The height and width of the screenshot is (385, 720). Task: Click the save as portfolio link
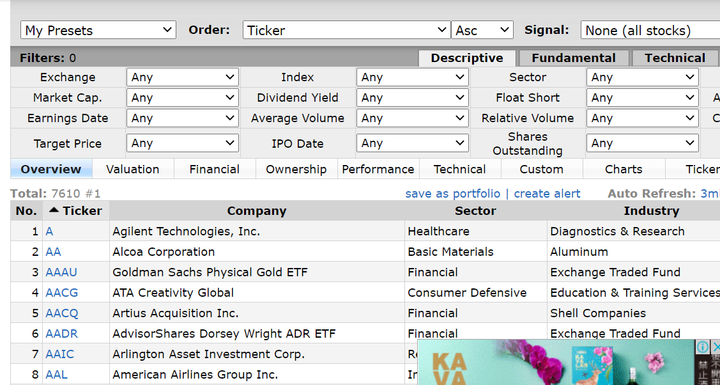pyautogui.click(x=453, y=193)
